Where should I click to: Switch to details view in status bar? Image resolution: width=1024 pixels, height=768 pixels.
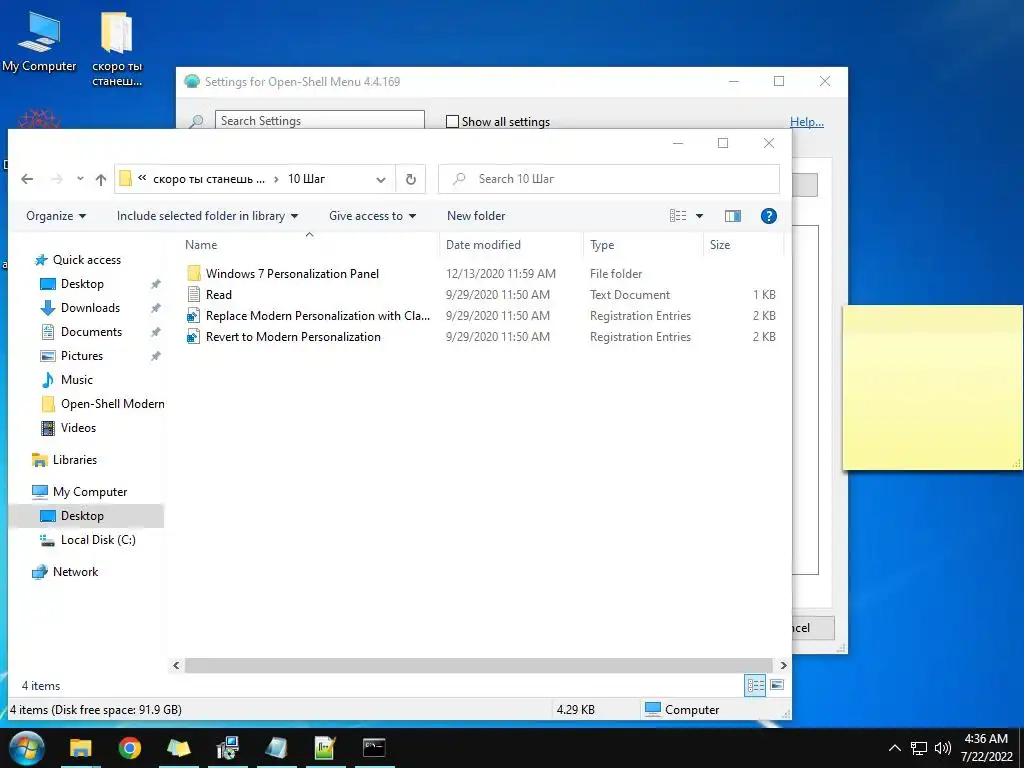(755, 685)
